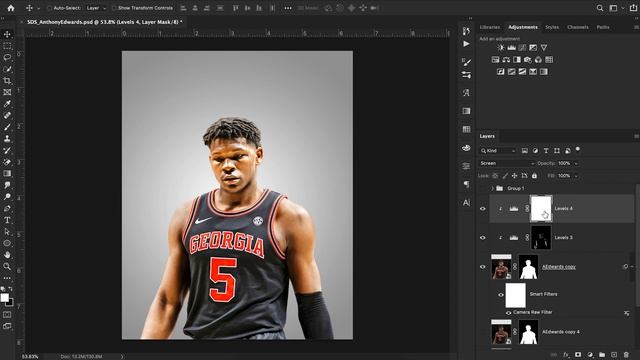
Task: Add an Exposure adjustment
Action: point(533,48)
